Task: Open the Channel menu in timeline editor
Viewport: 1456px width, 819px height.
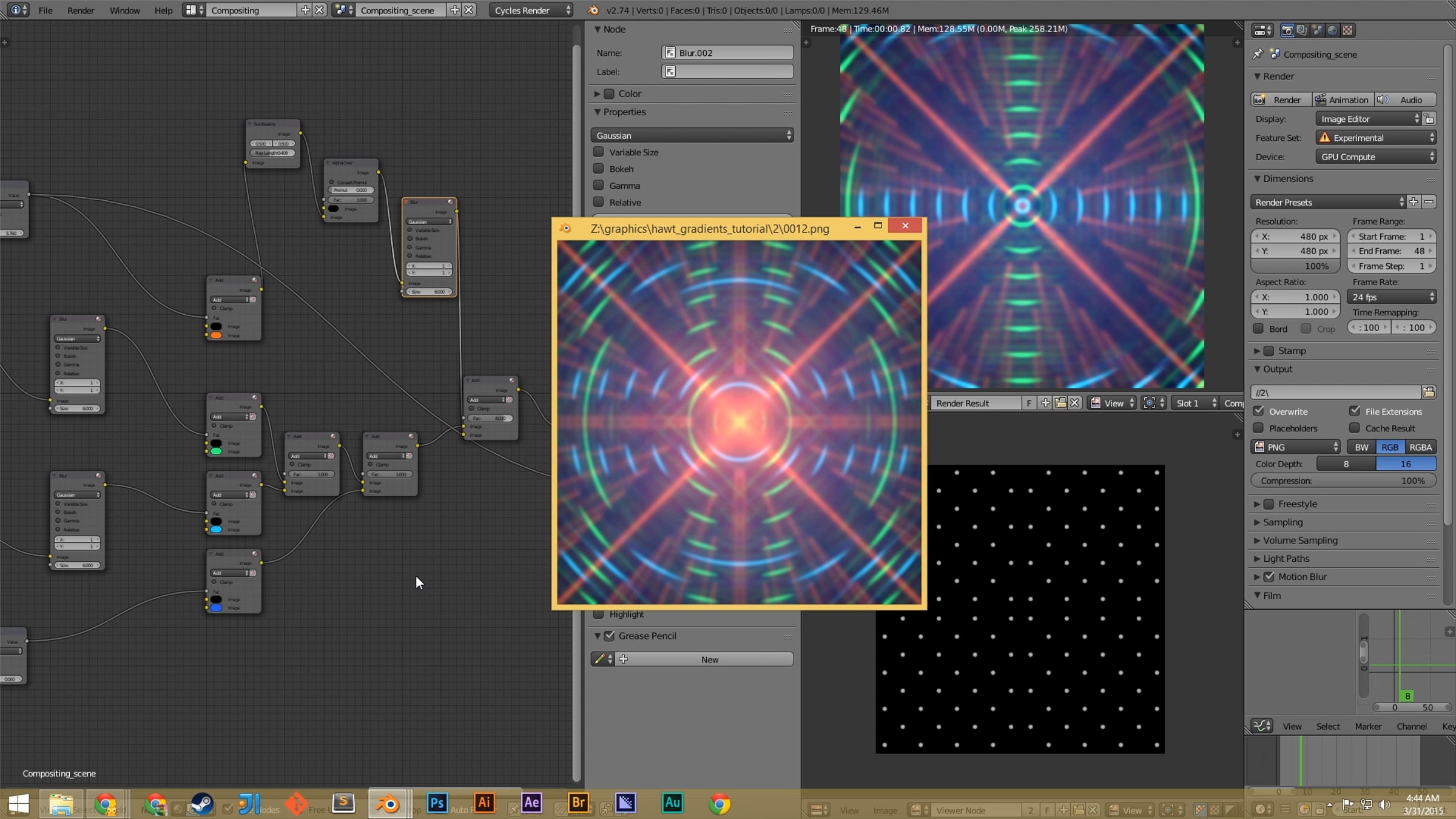Action: 1411,726
